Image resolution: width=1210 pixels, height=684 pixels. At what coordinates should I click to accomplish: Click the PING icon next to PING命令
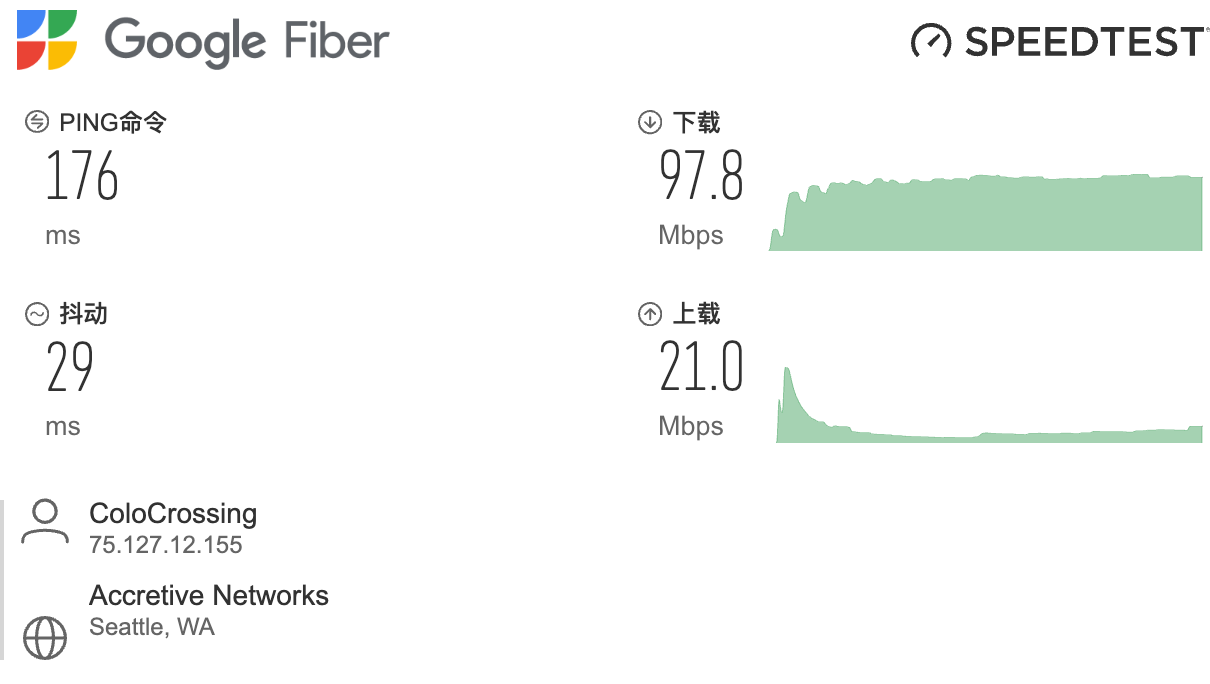(x=37, y=123)
